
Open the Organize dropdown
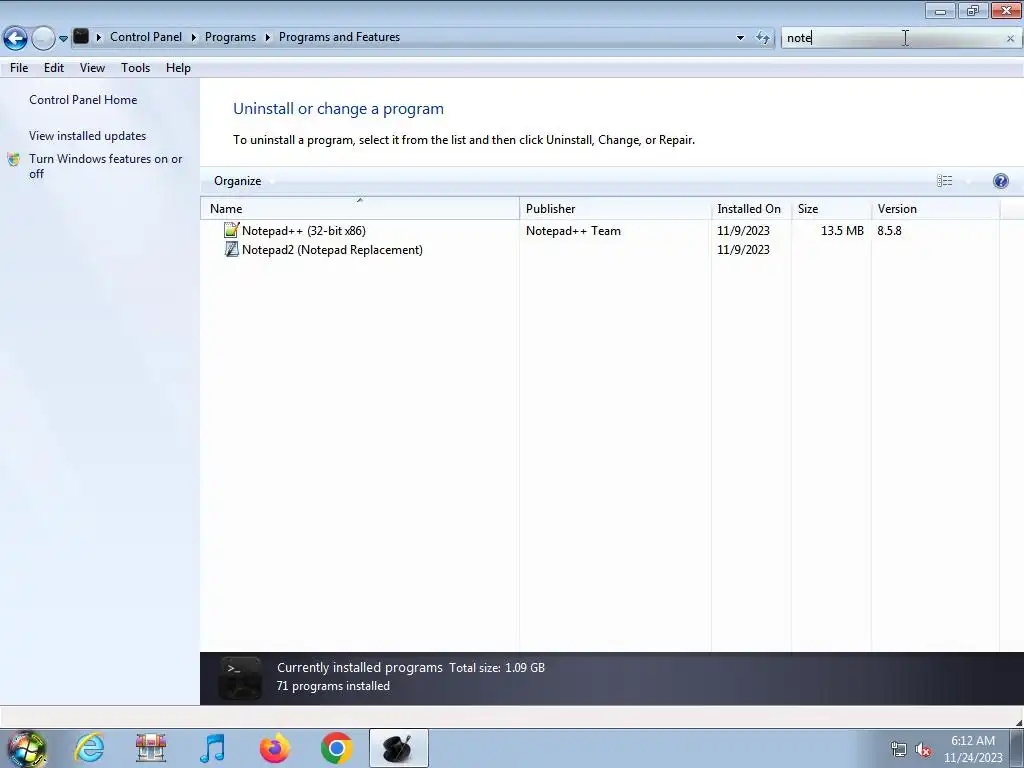coord(243,181)
